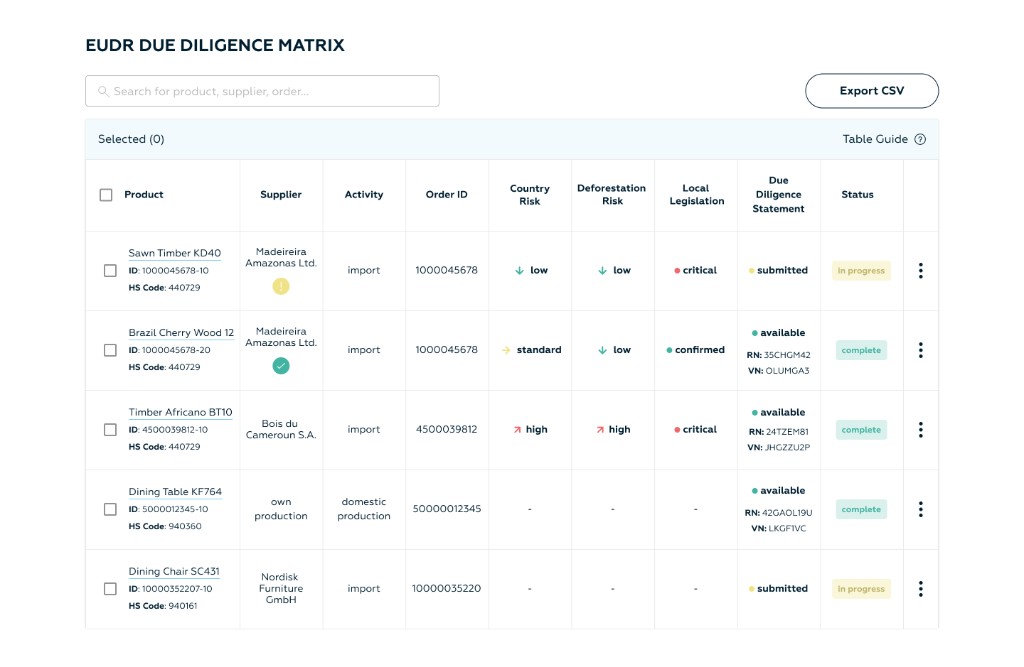Open row menu for Dining Table KF764
The width and height of the screenshot is (1024, 667).
[920, 509]
